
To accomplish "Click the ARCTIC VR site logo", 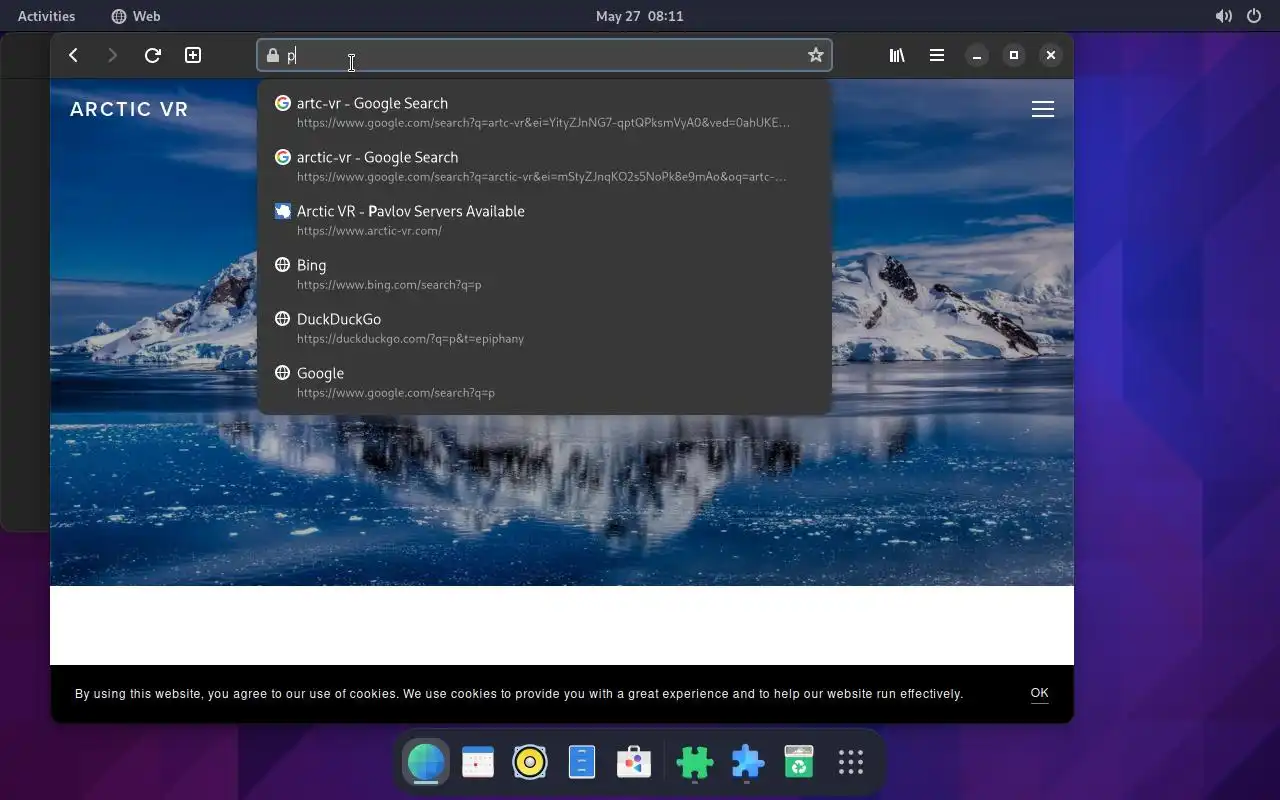I will (x=129, y=109).
